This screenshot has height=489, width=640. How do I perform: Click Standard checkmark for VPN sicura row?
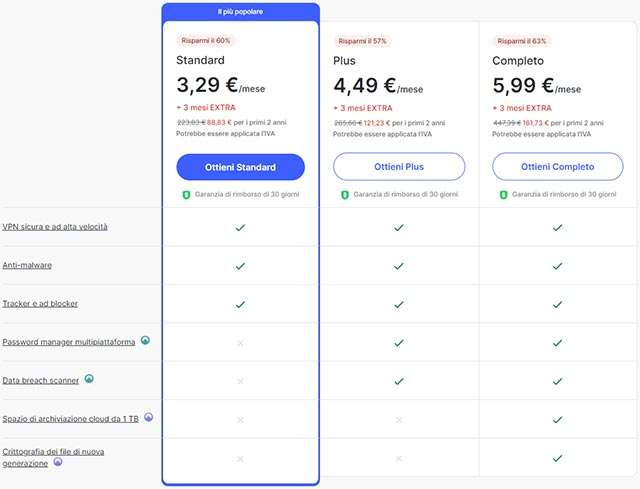click(240, 228)
